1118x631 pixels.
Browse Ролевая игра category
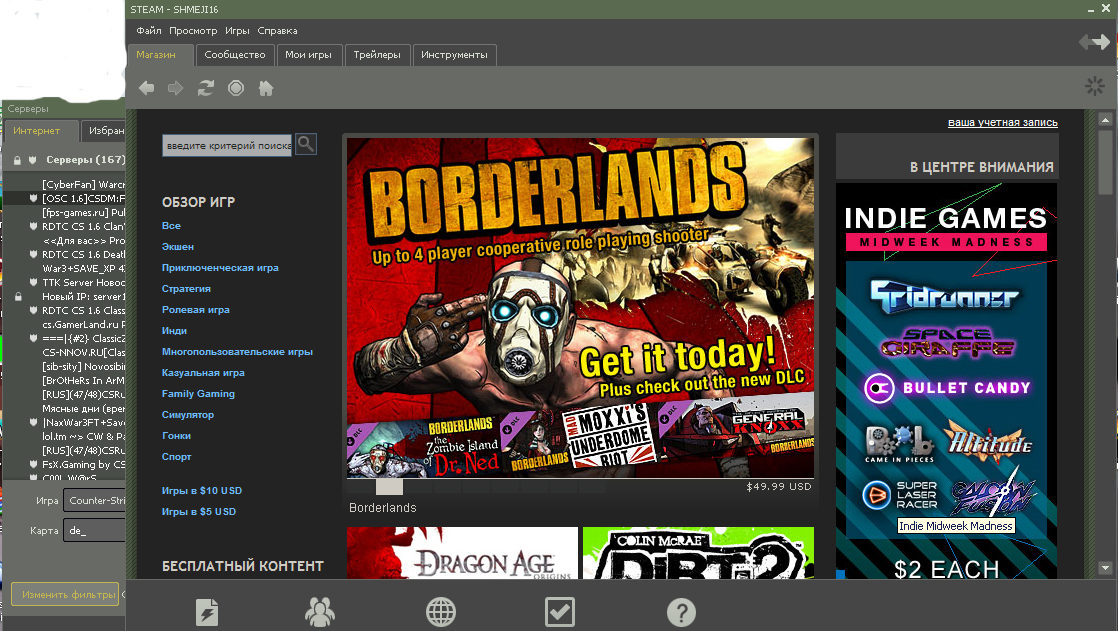click(x=195, y=309)
